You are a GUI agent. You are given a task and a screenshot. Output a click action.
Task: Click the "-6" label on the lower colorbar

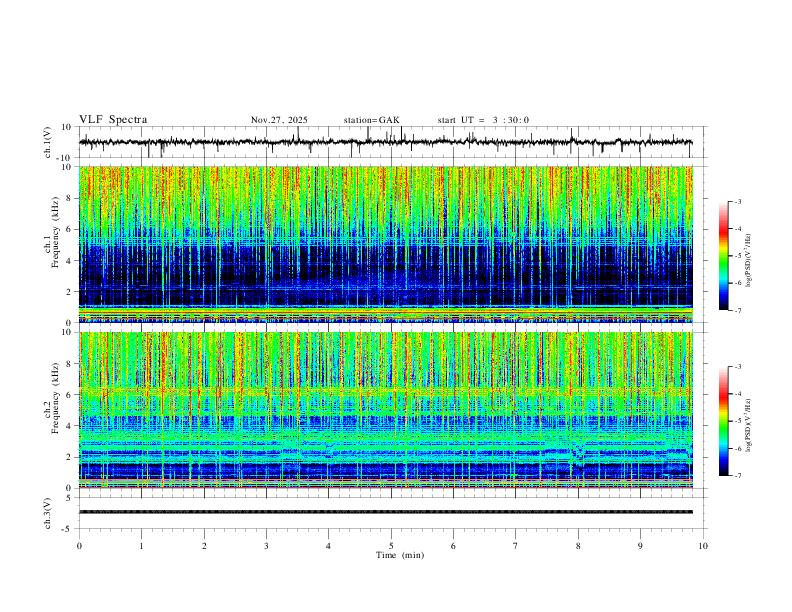(x=738, y=448)
